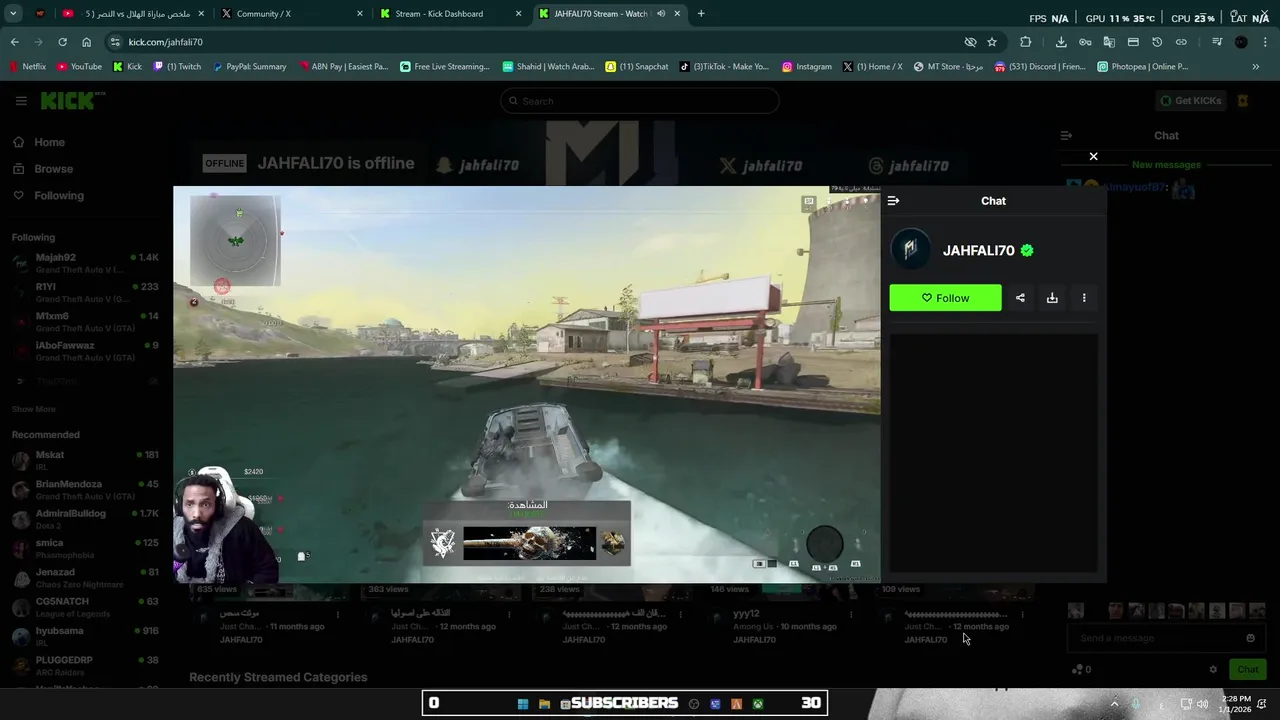
Task: Open chat settings gear icon
Action: (1213, 670)
